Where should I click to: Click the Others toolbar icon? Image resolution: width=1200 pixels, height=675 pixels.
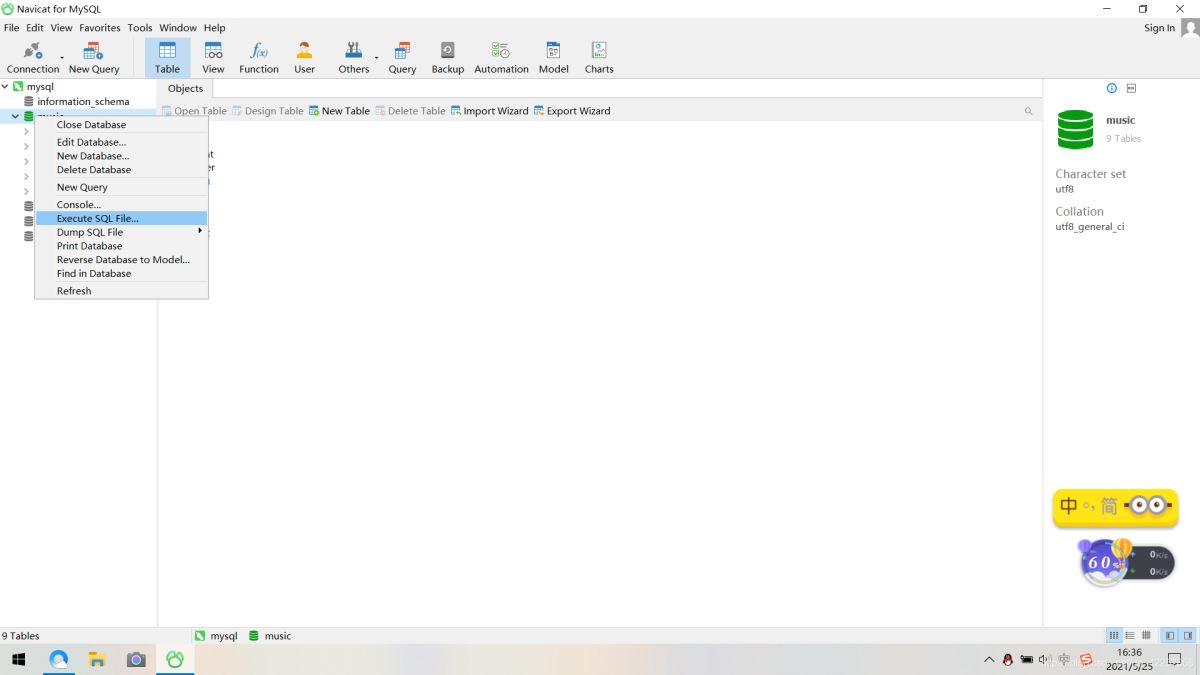(354, 58)
